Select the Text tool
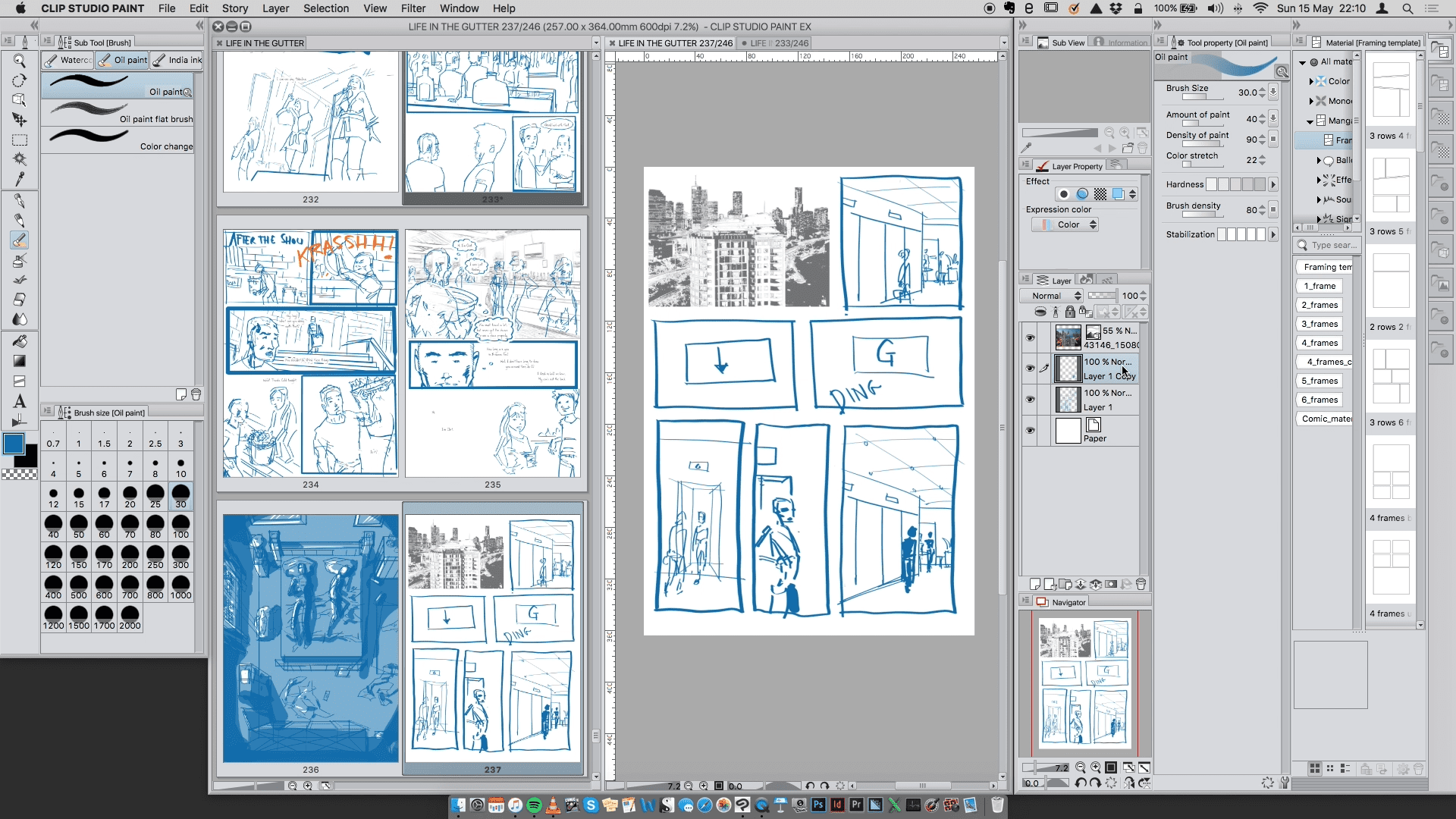The height and width of the screenshot is (819, 1456). [x=20, y=401]
